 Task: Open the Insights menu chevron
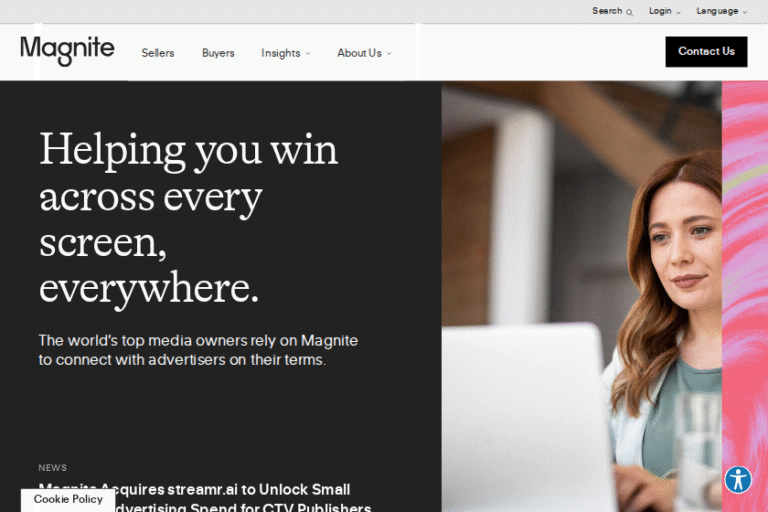click(x=308, y=53)
